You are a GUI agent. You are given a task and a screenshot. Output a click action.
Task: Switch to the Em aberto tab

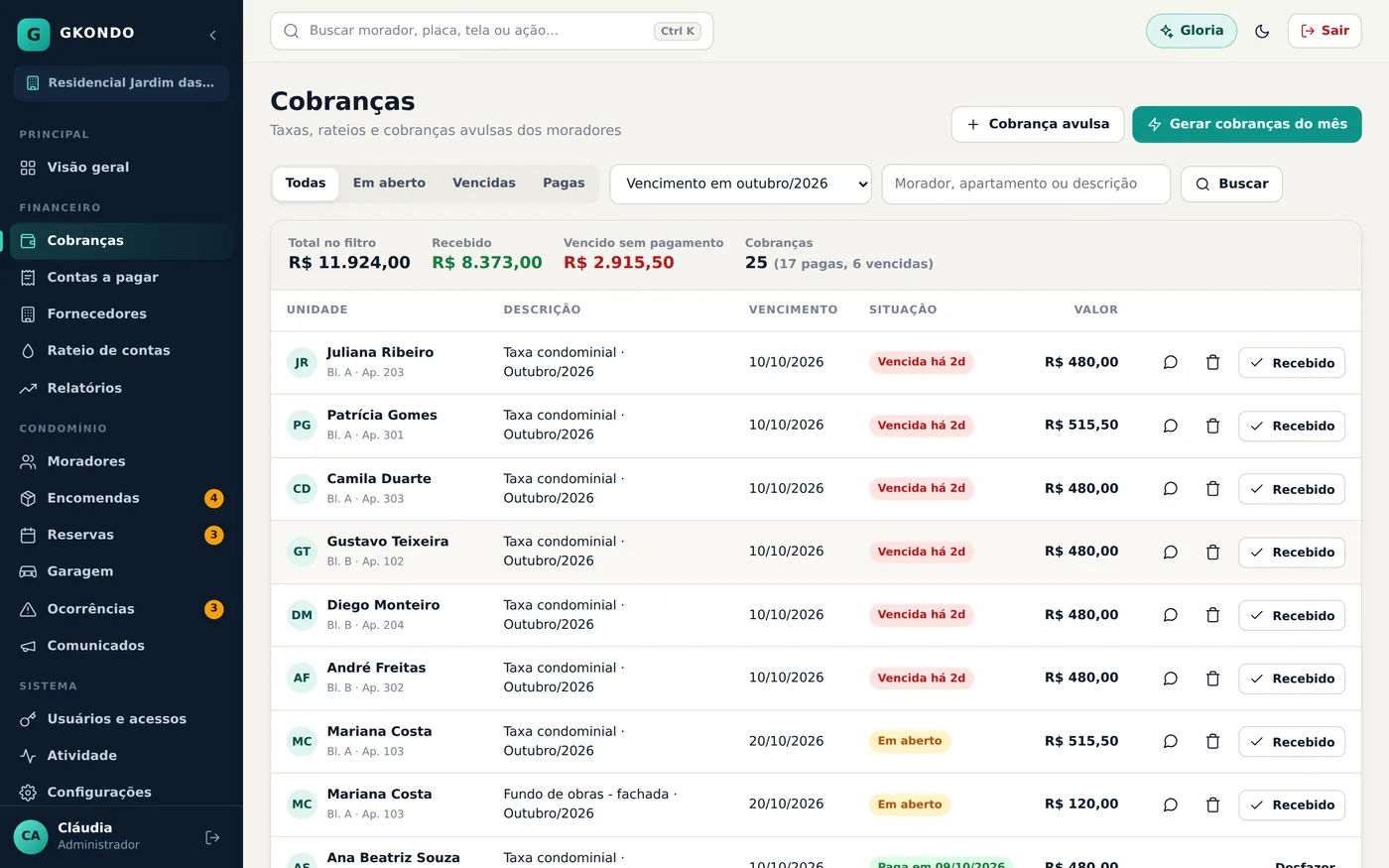click(389, 184)
